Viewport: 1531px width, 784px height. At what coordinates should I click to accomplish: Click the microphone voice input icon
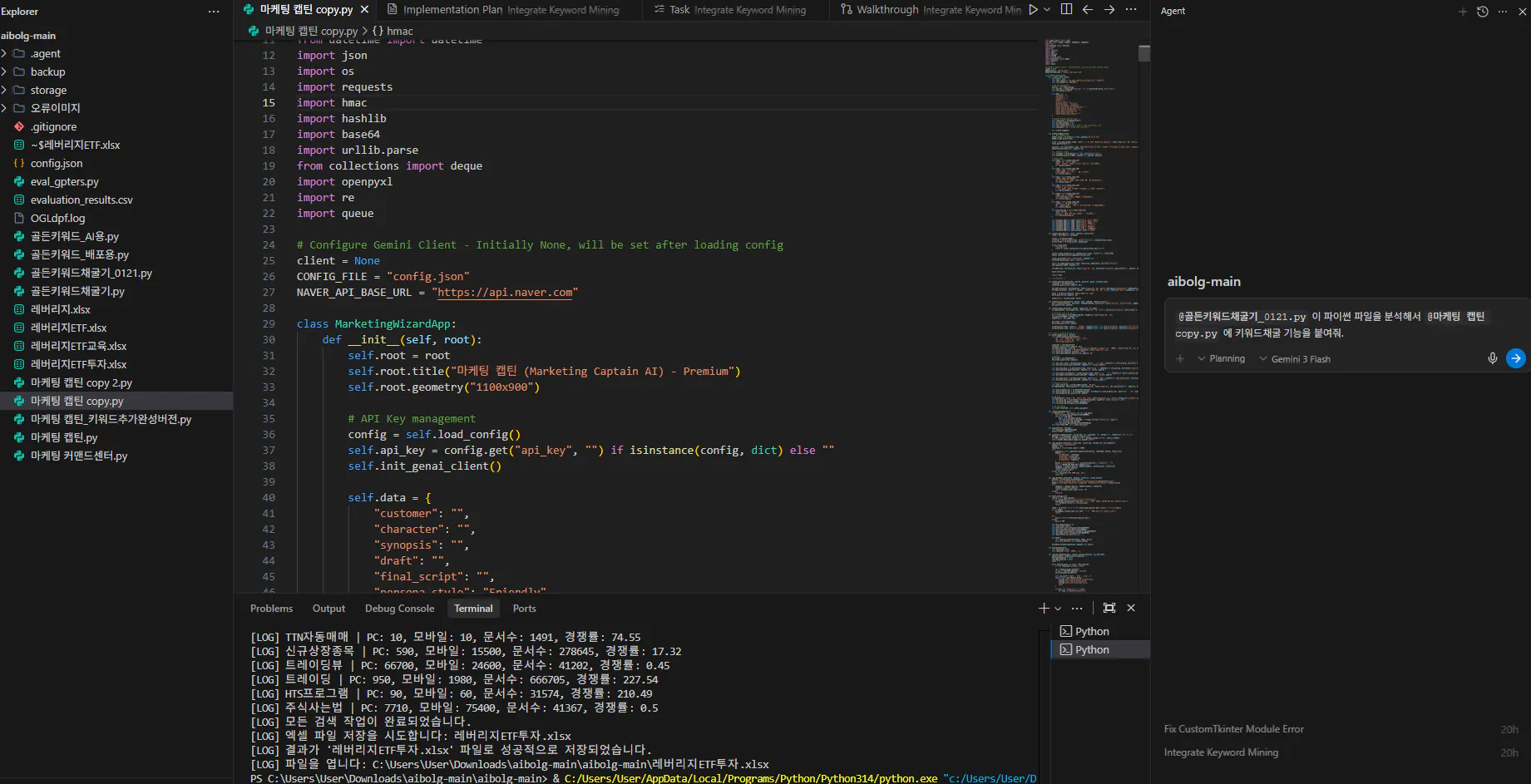click(1492, 358)
